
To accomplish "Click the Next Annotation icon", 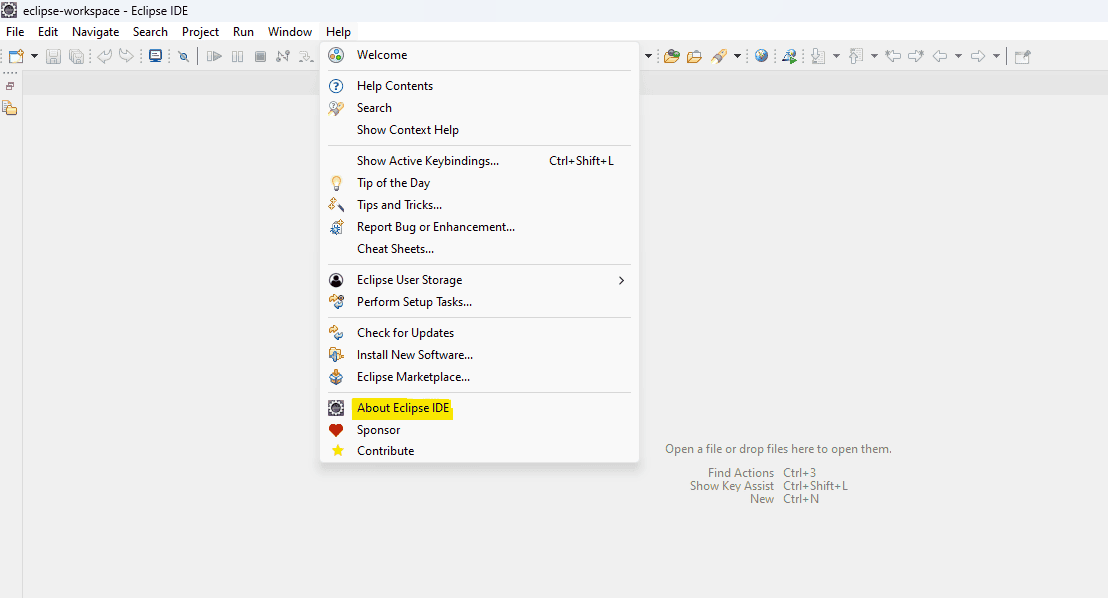I will coord(818,57).
